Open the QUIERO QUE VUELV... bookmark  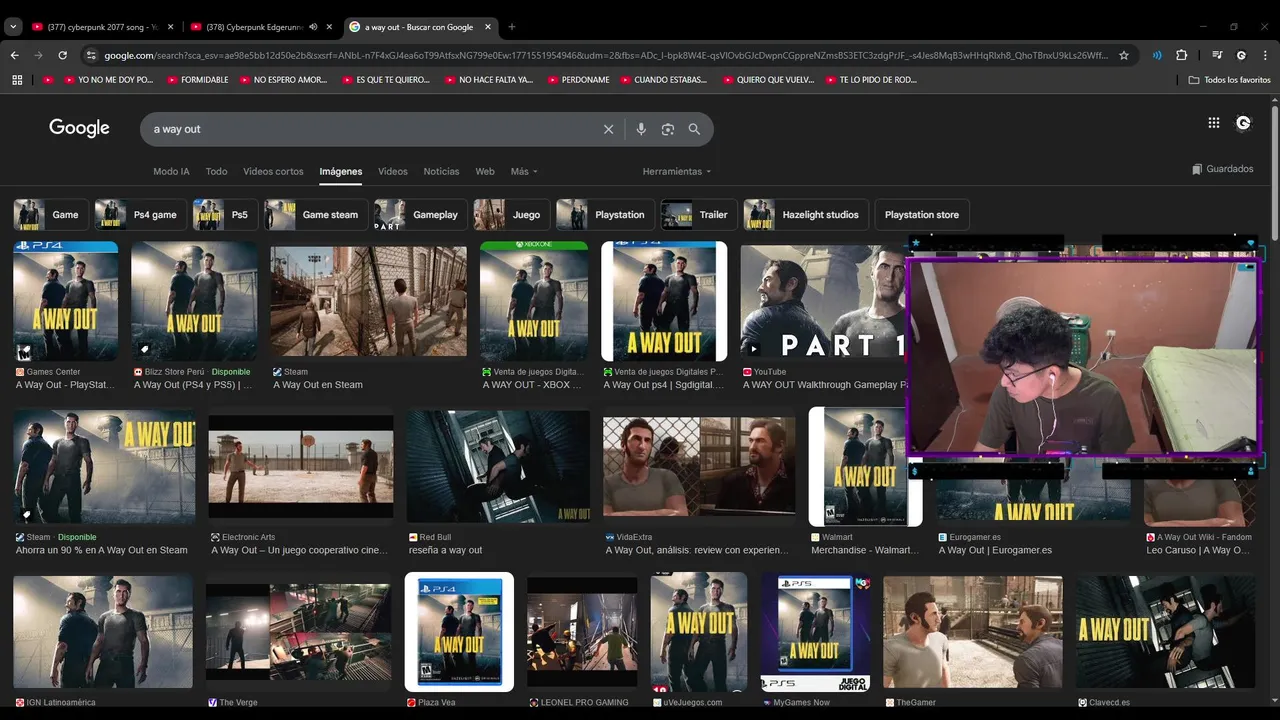pos(768,80)
